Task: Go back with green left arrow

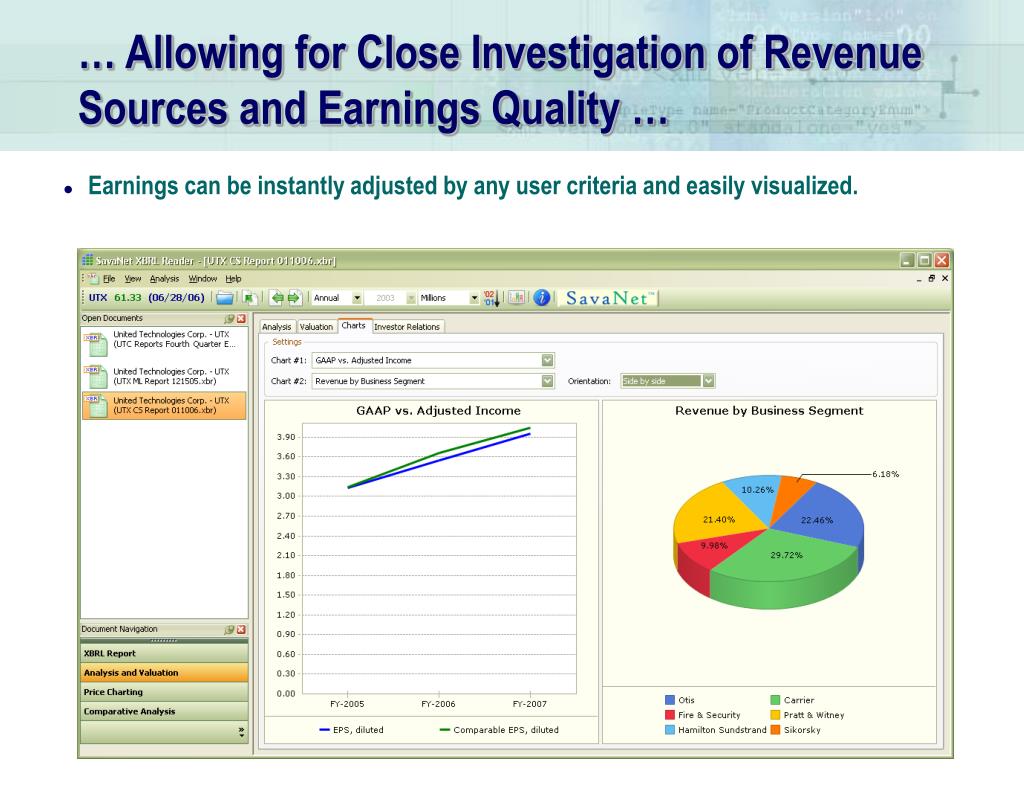Action: 278,298
